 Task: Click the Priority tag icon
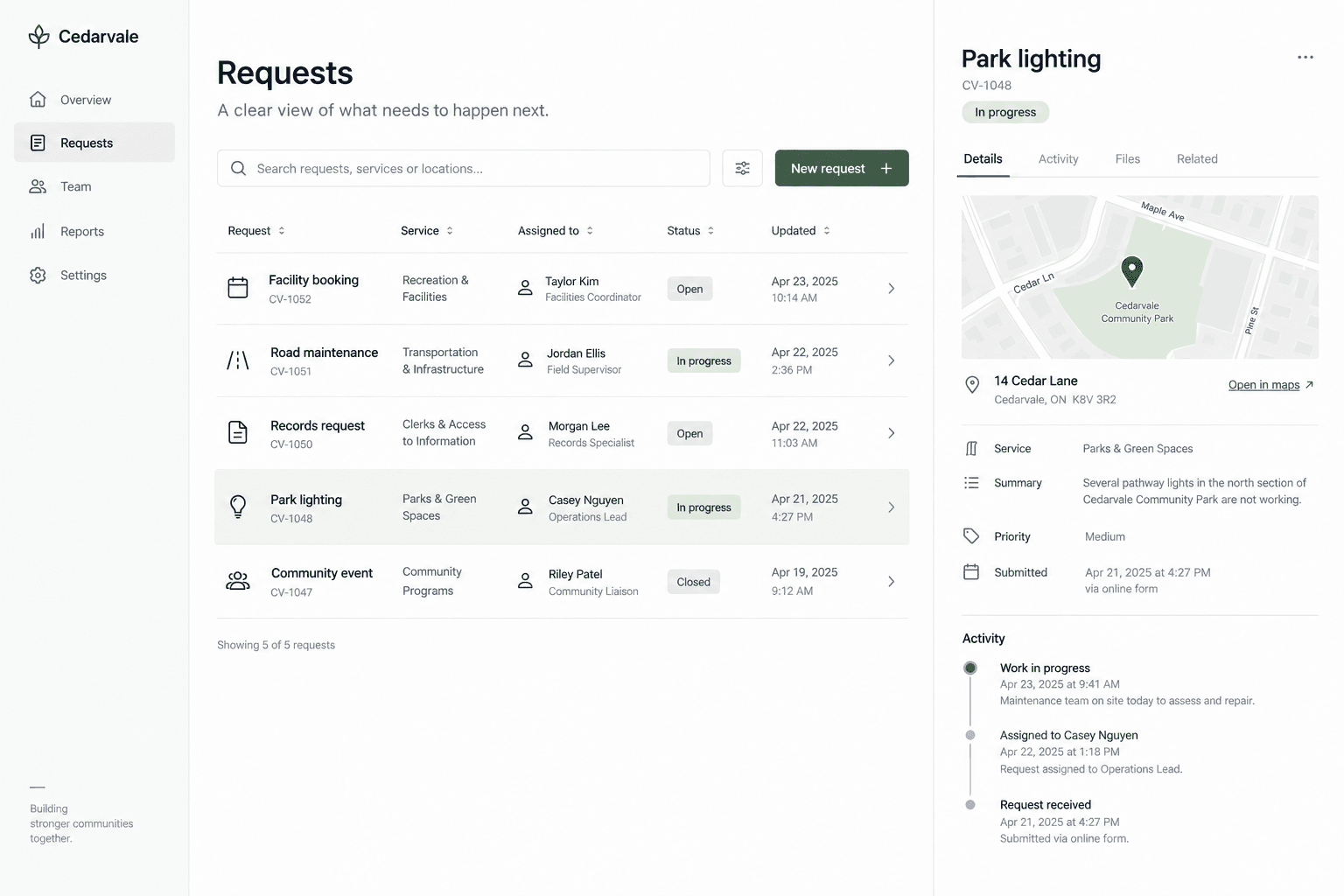point(971,536)
